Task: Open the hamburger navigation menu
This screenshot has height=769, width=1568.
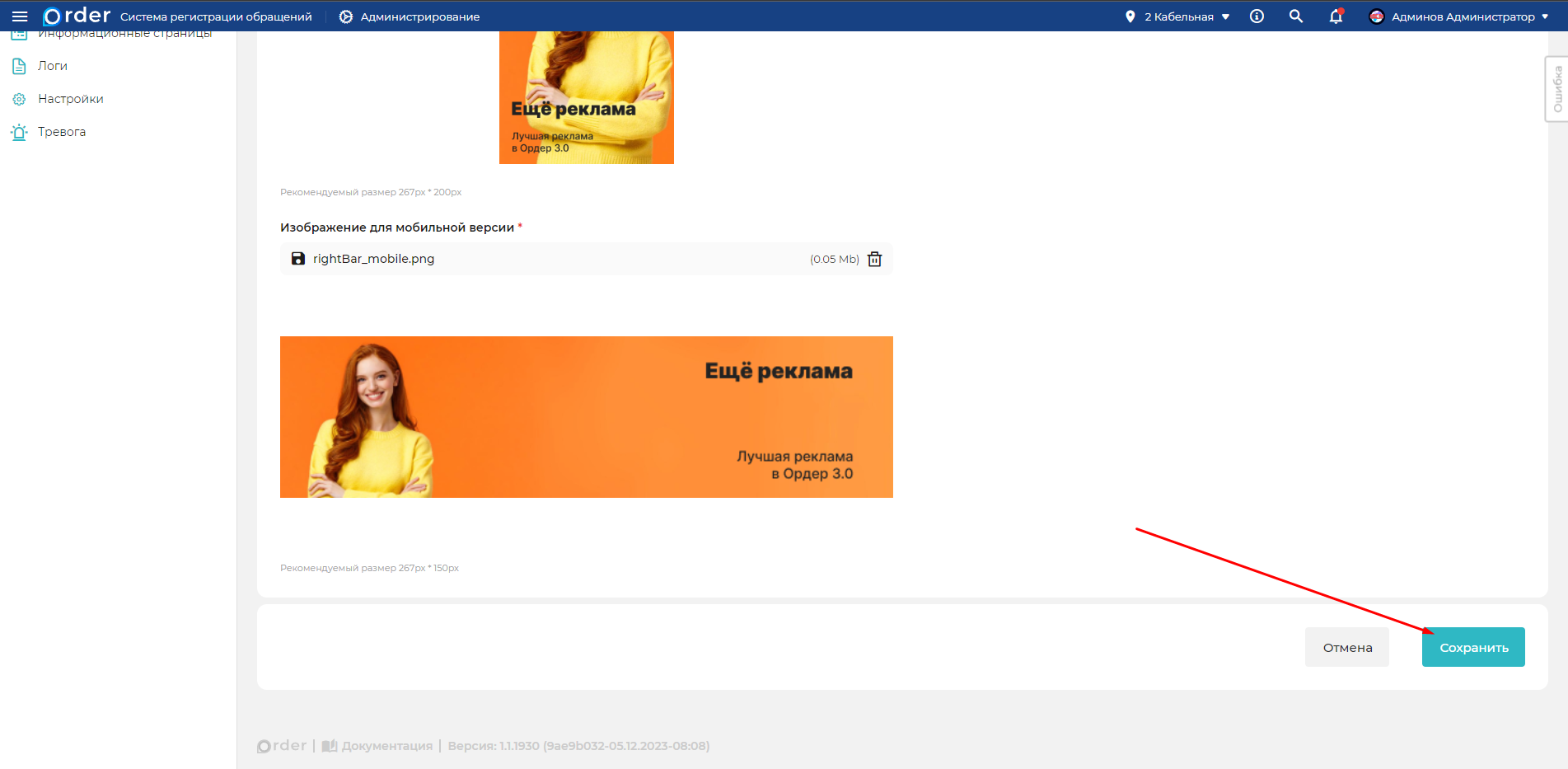Action: tap(20, 16)
